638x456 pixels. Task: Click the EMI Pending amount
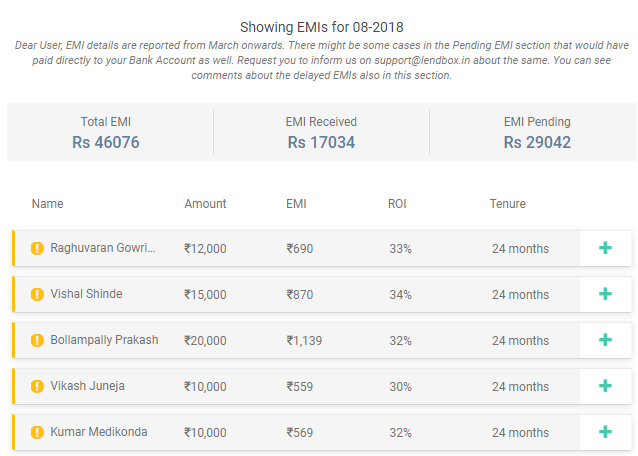point(537,143)
